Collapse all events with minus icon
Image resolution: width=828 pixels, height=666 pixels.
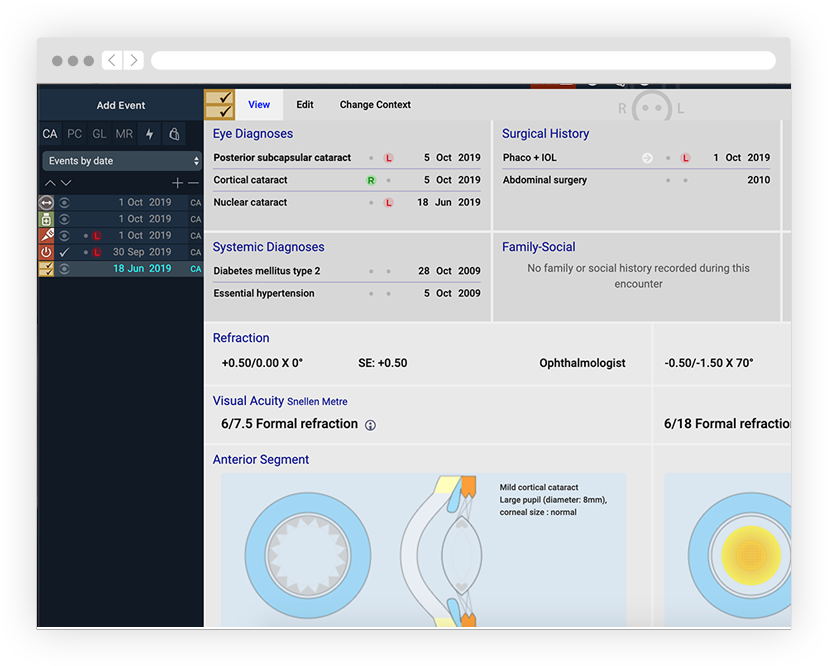[x=193, y=183]
